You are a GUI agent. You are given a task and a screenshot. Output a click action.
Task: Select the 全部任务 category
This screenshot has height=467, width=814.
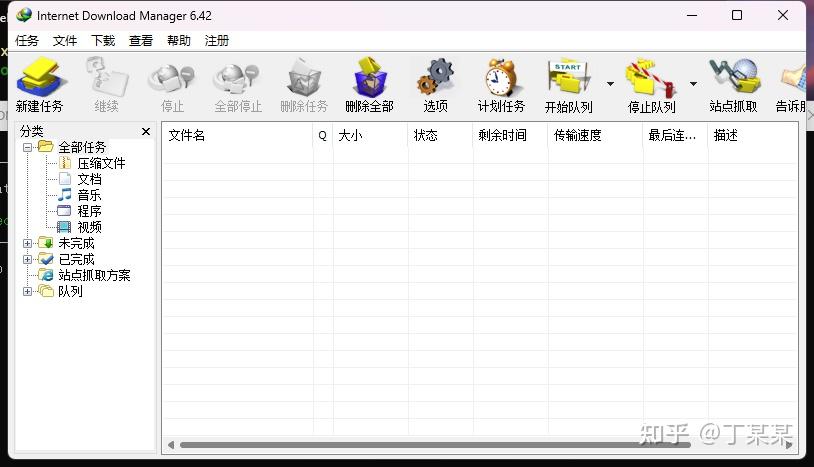click(x=82, y=147)
